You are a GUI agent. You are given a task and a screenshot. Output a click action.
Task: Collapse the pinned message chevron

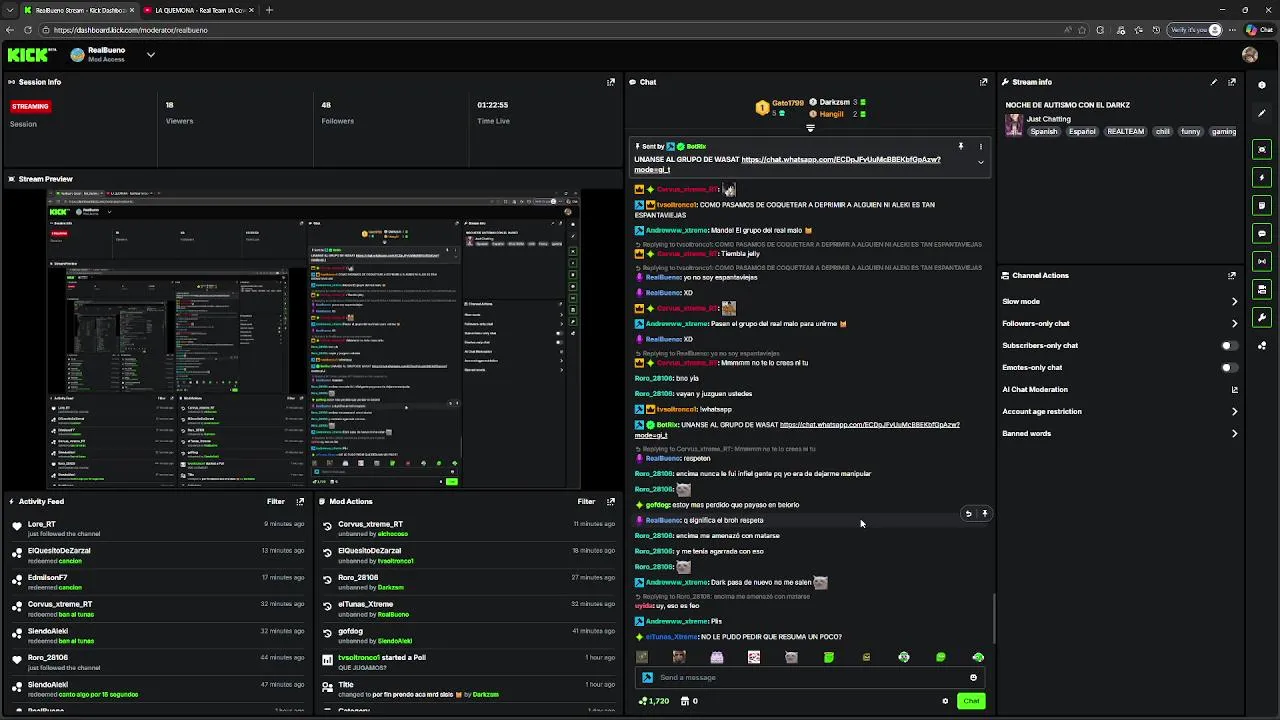coord(980,162)
